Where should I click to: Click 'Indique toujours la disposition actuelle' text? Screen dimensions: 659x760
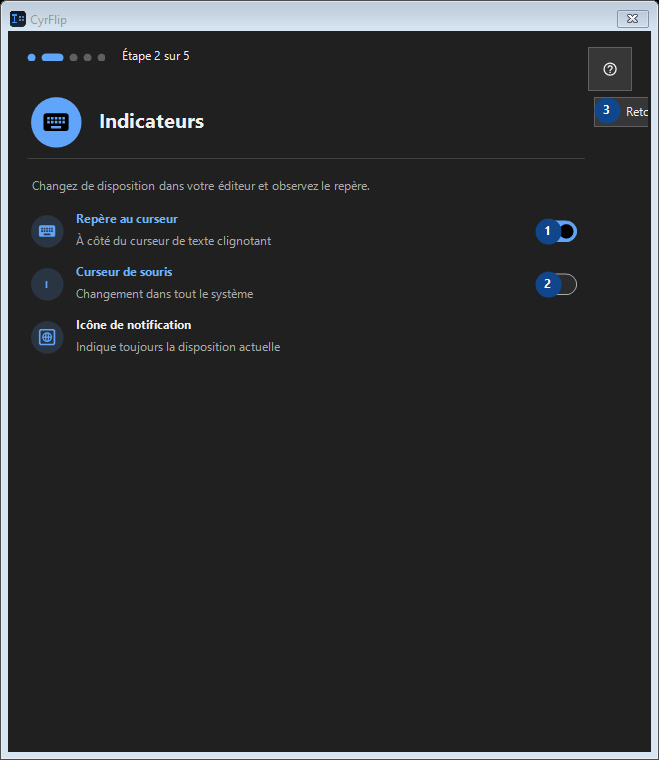click(x=178, y=347)
